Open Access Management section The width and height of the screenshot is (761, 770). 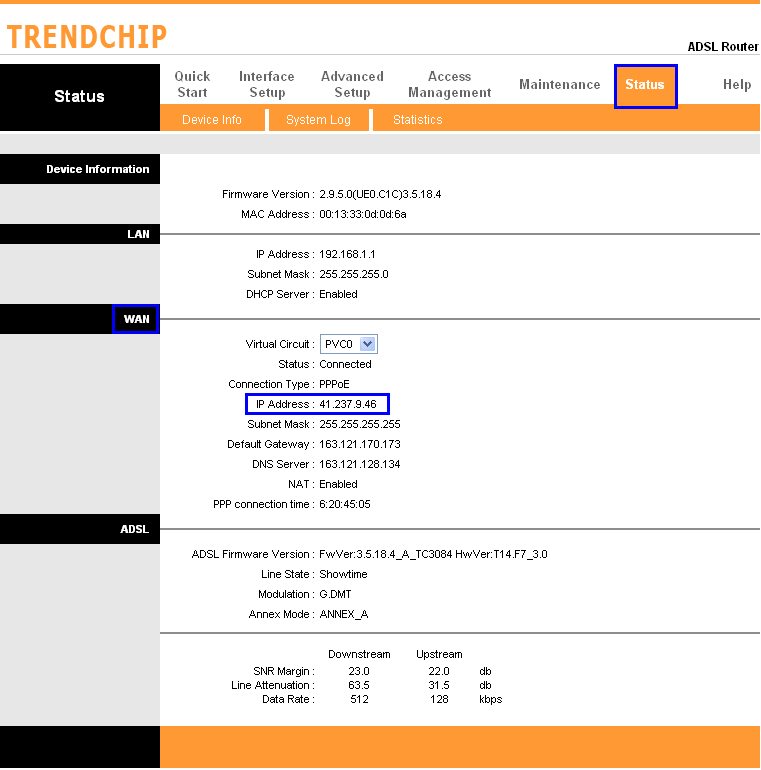pos(449,85)
